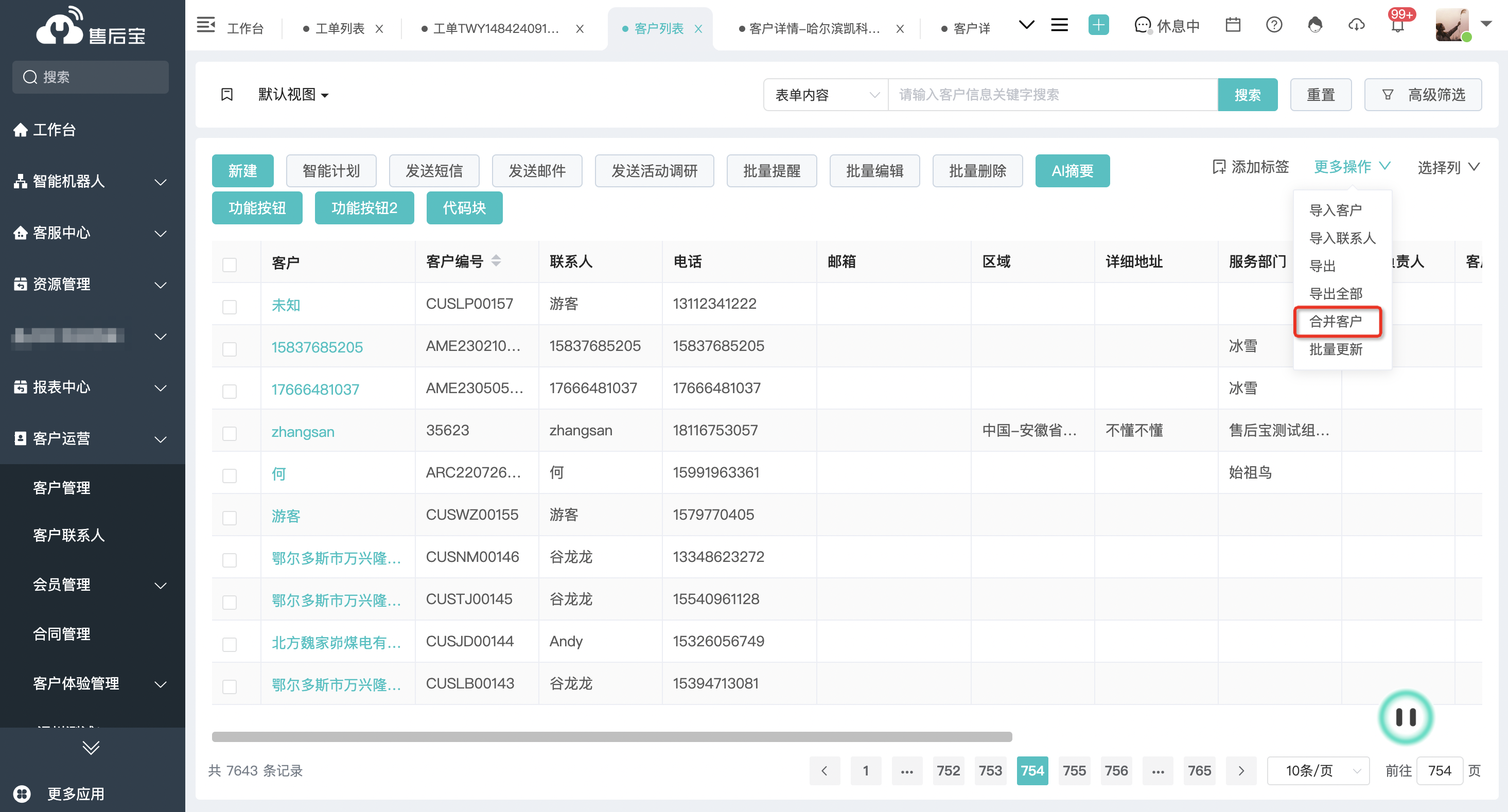Switch to the 工单列表 tab
The width and height of the screenshot is (1508, 812).
pos(340,29)
